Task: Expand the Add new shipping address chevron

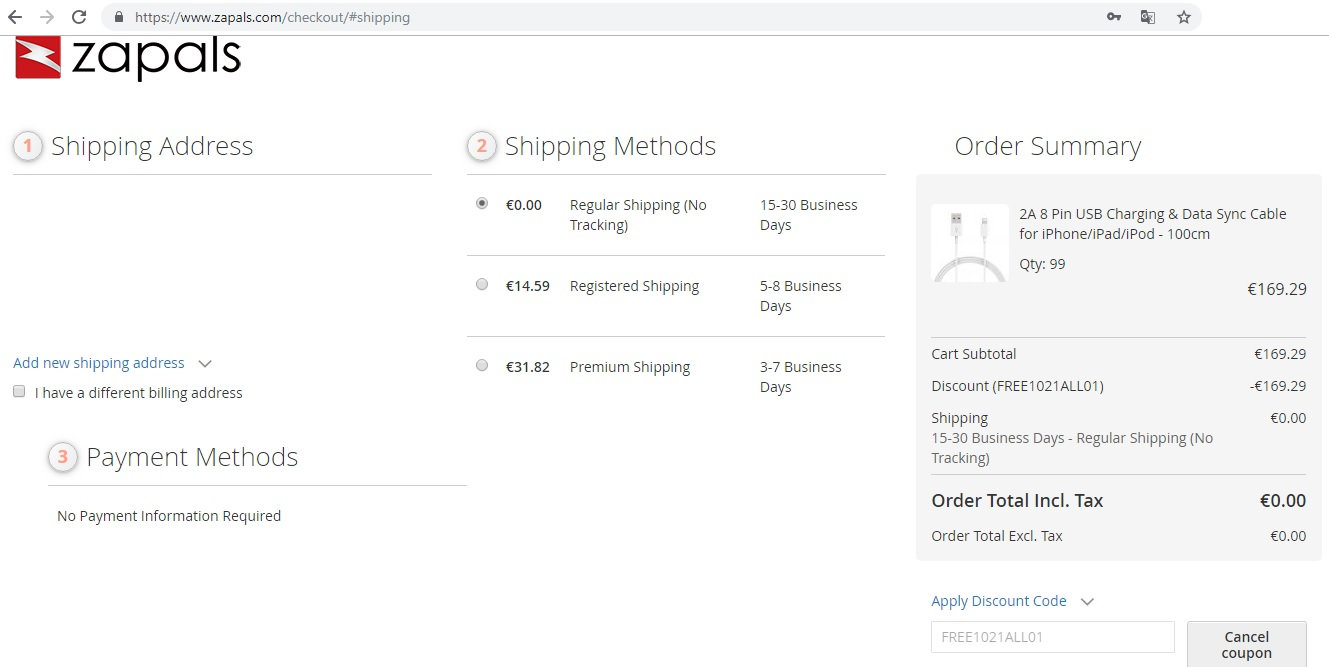Action: tap(205, 364)
